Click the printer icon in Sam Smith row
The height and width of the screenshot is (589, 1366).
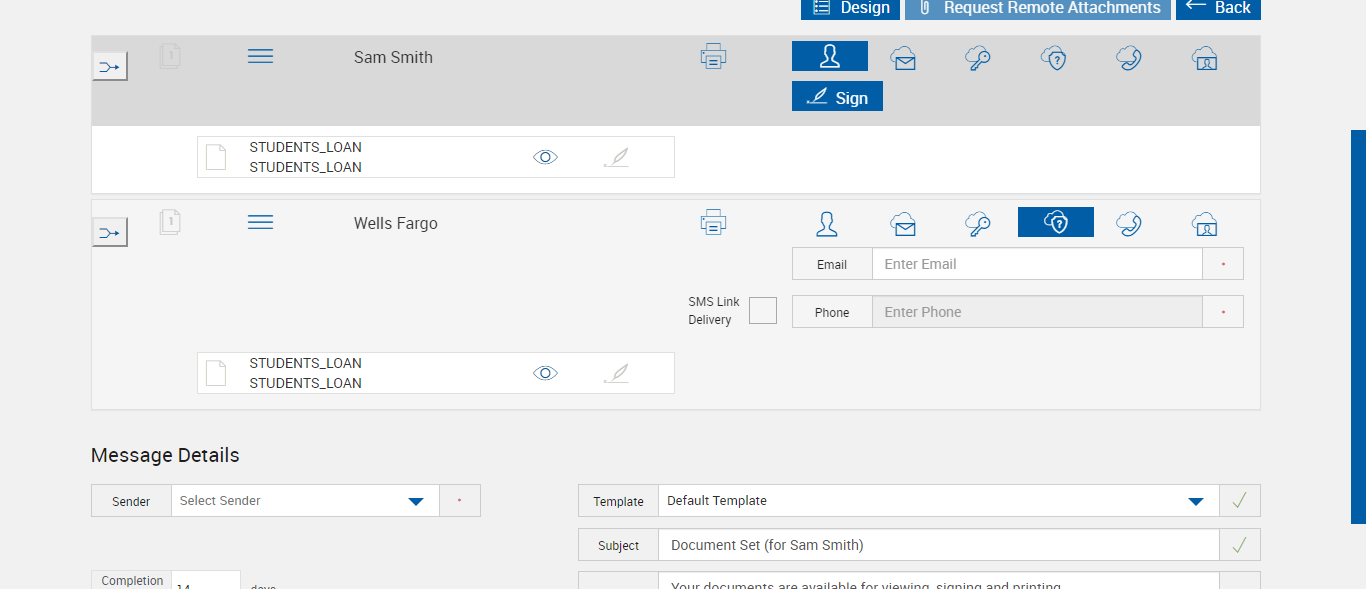[x=713, y=57]
